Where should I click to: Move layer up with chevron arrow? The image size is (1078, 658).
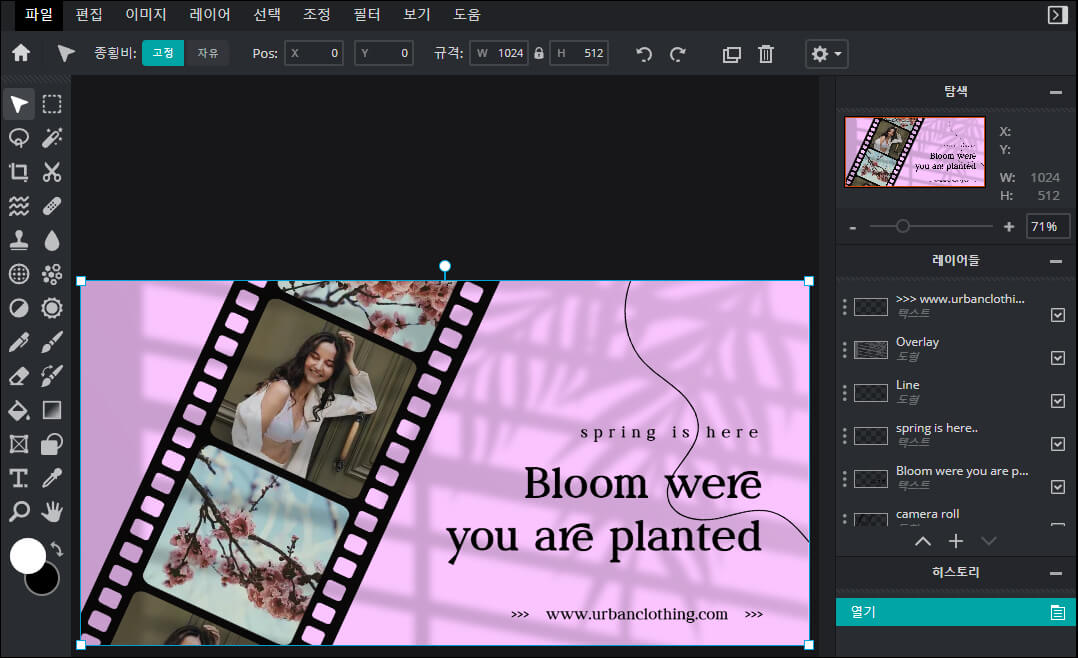(x=923, y=541)
